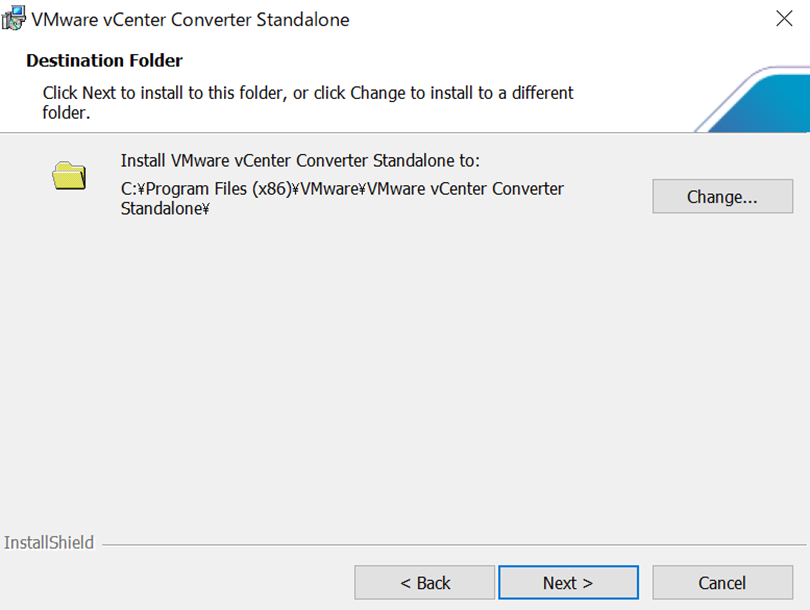Click the yellow folder icon
The width and height of the screenshot is (810, 610).
click(x=69, y=175)
